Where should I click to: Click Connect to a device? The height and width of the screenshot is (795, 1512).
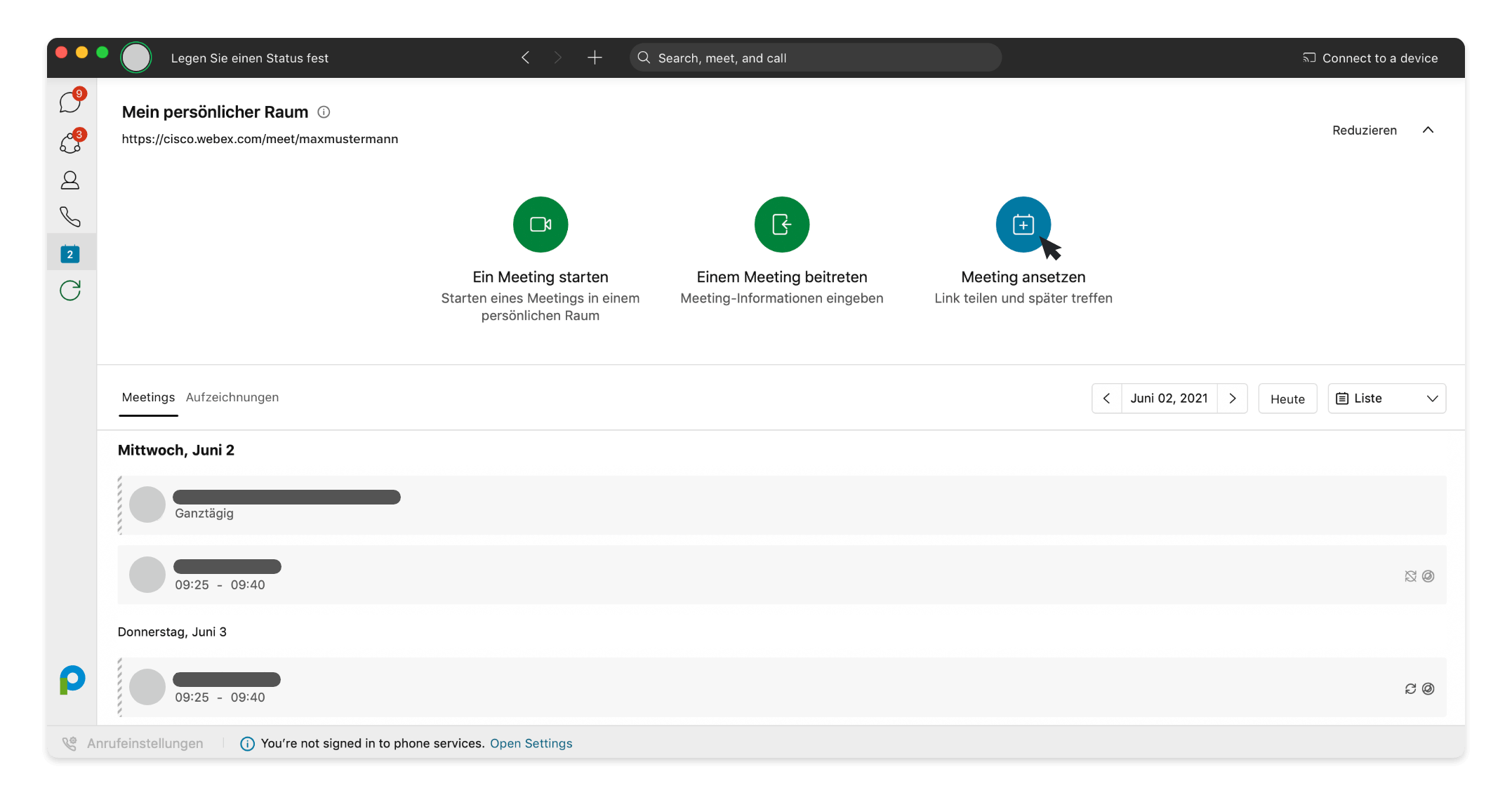click(1370, 58)
